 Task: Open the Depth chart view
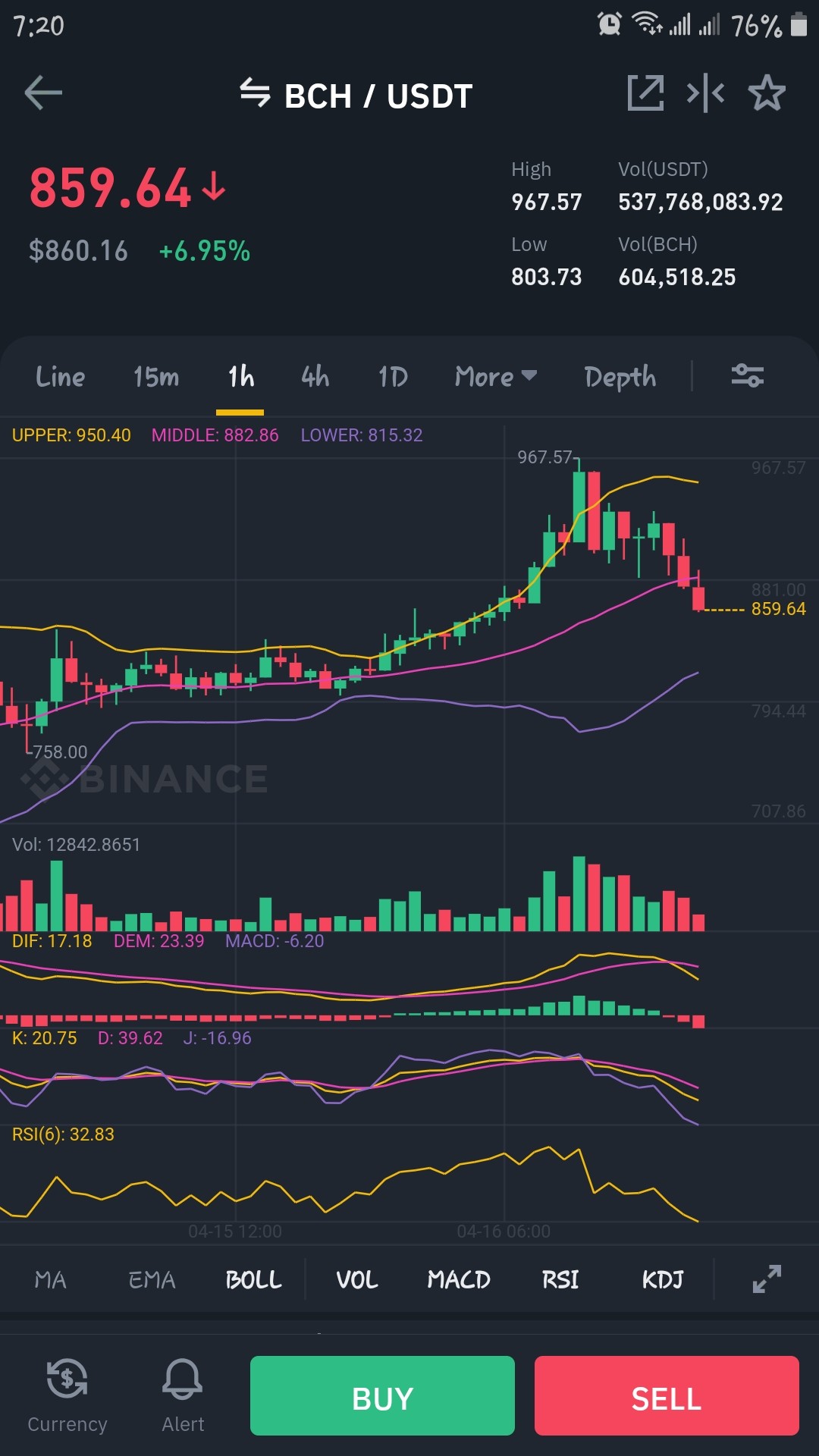click(620, 377)
